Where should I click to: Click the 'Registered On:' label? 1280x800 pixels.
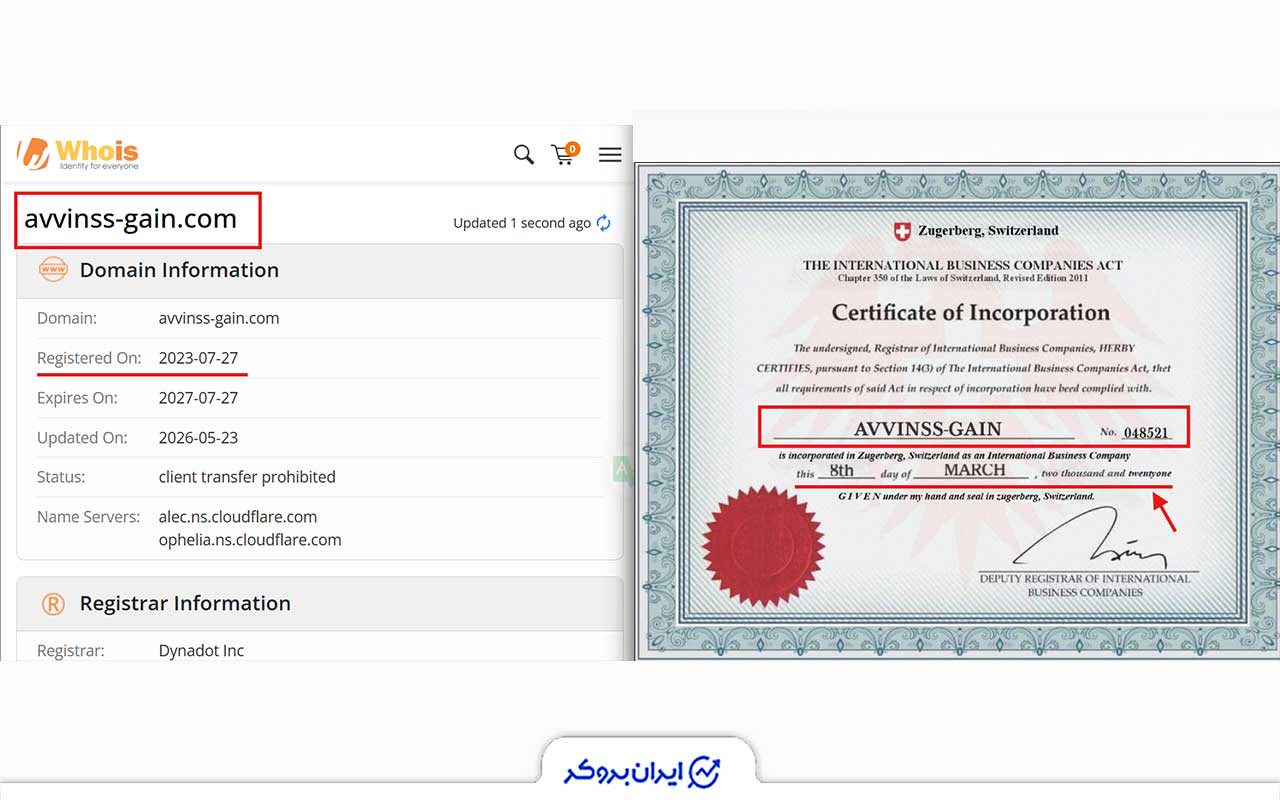click(x=89, y=358)
